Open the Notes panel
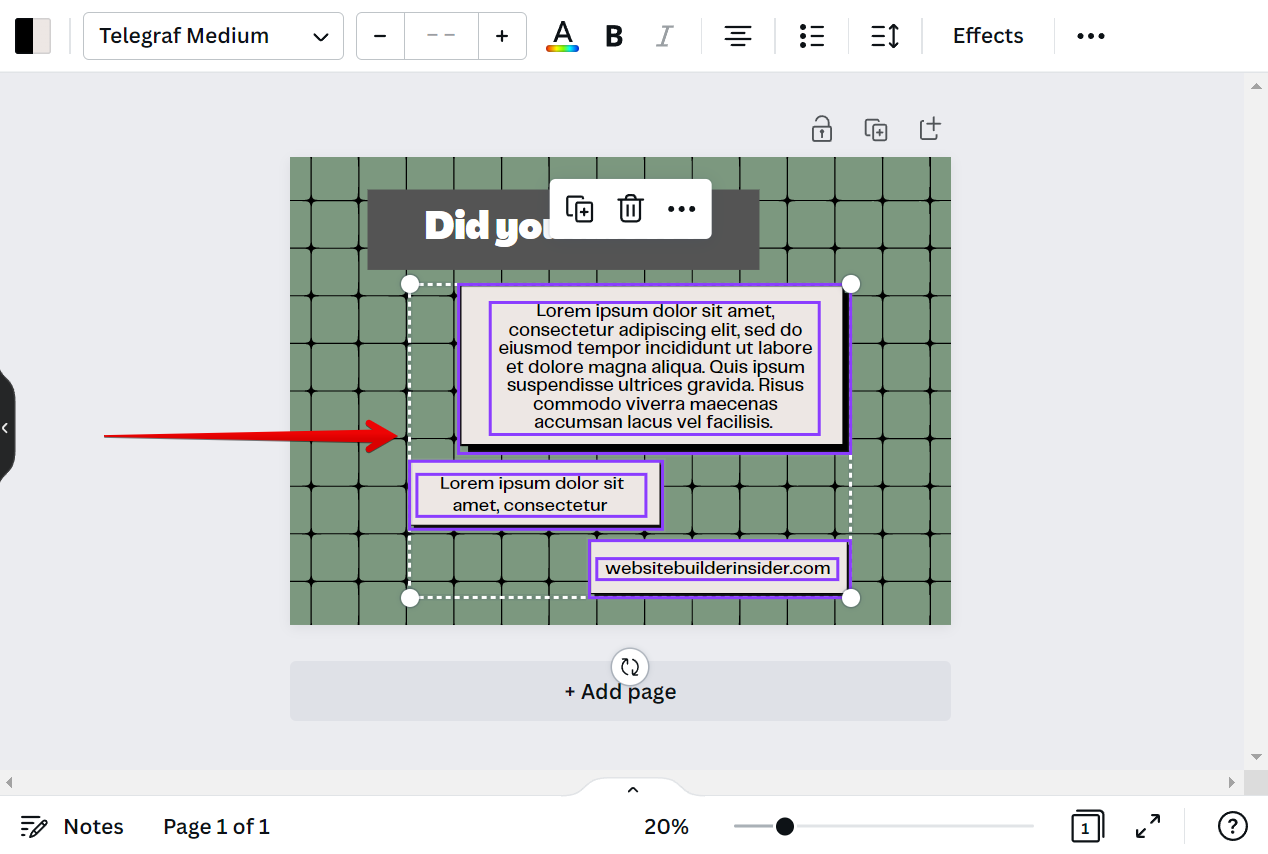1268x854 pixels. [x=72, y=826]
